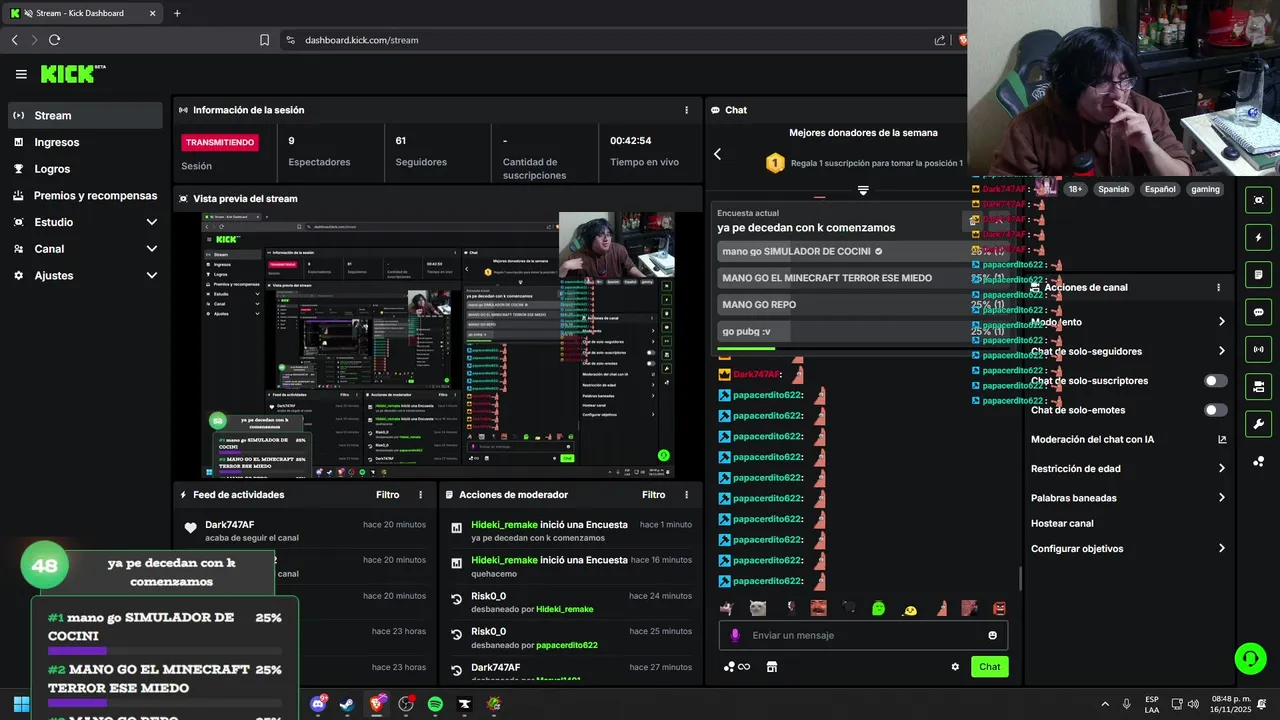Click the lightning bolt icon in right sidebar
1280x720 pixels.
click(x=1258, y=238)
